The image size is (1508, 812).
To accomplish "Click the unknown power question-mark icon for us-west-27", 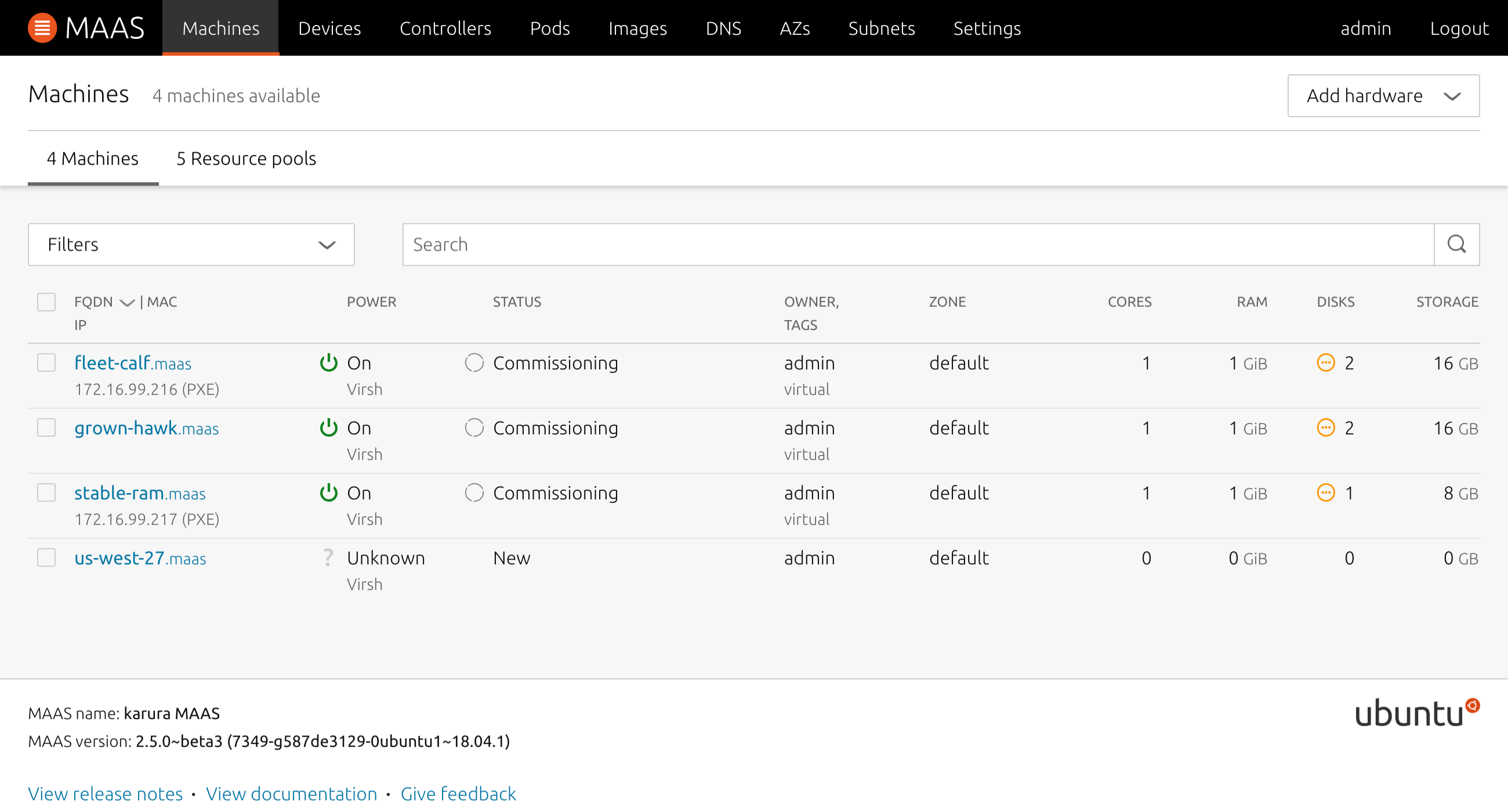I will click(328, 557).
